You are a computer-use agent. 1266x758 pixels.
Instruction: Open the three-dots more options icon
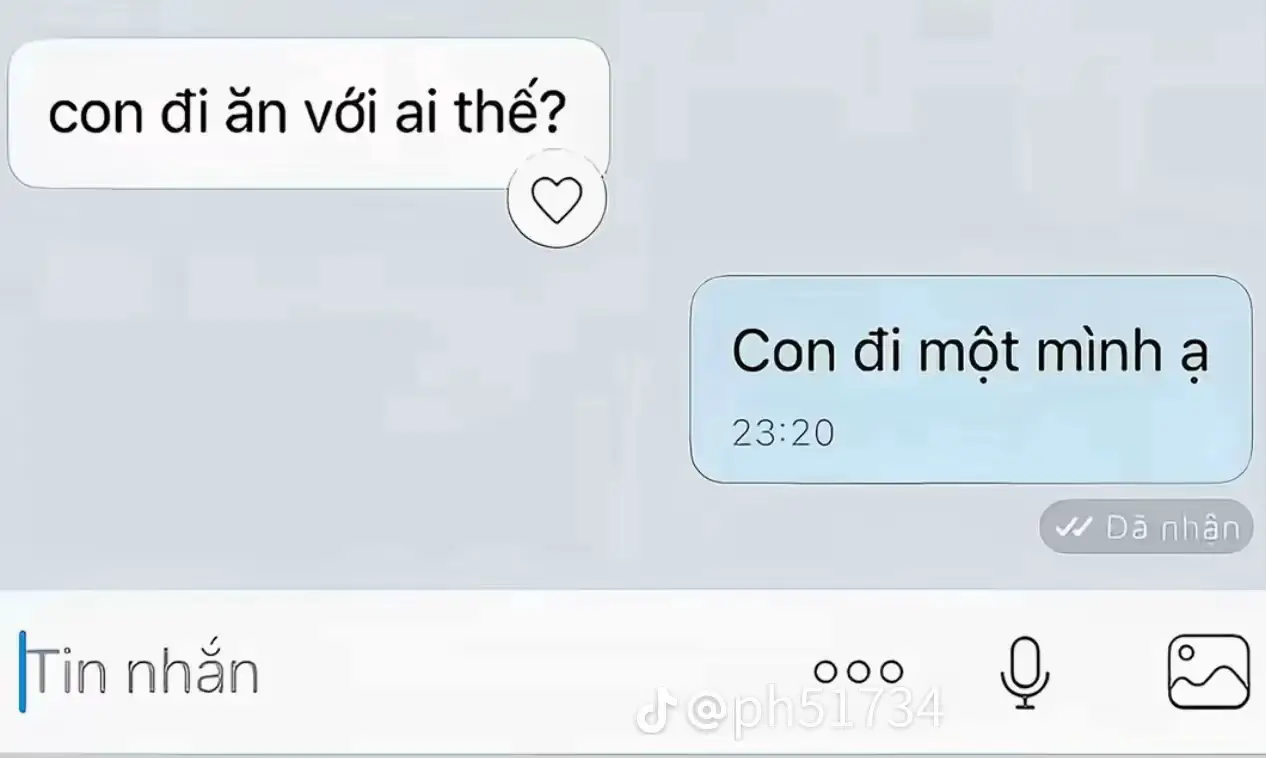click(858, 671)
